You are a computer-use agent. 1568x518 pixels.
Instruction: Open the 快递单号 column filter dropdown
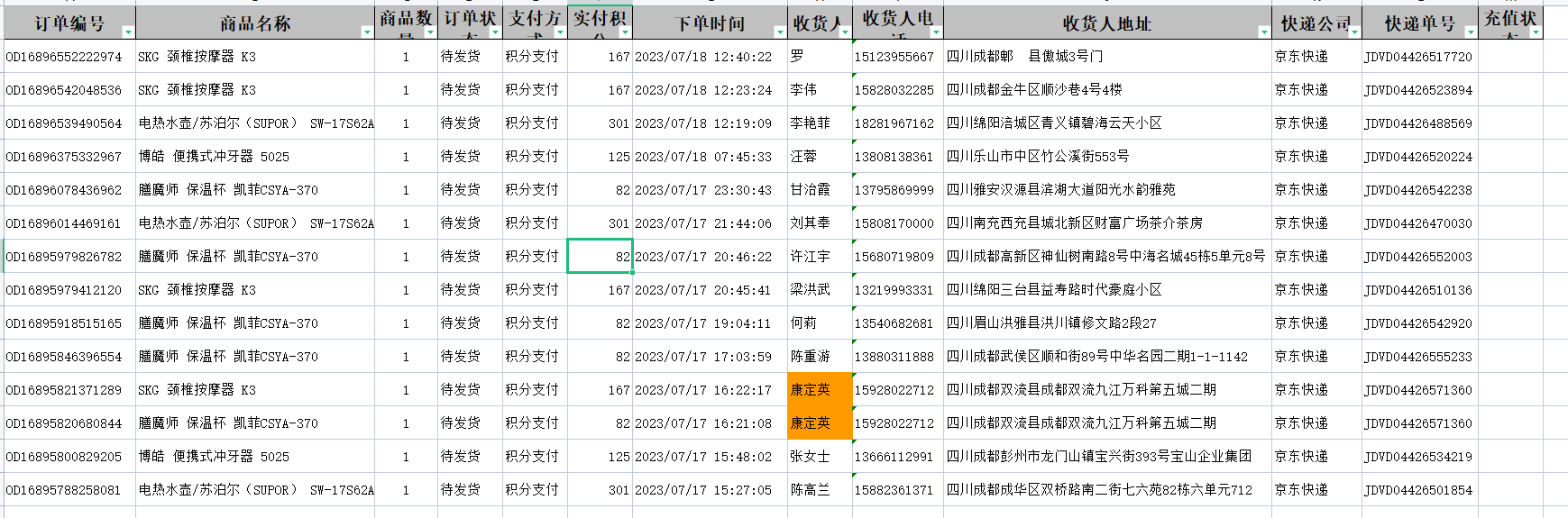tap(1470, 32)
